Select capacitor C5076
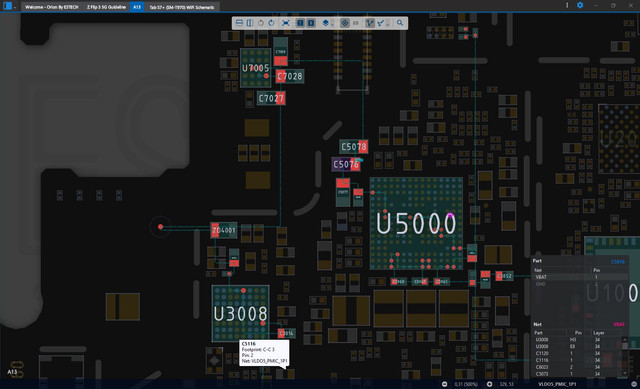This screenshot has width=640, height=389. 346,164
